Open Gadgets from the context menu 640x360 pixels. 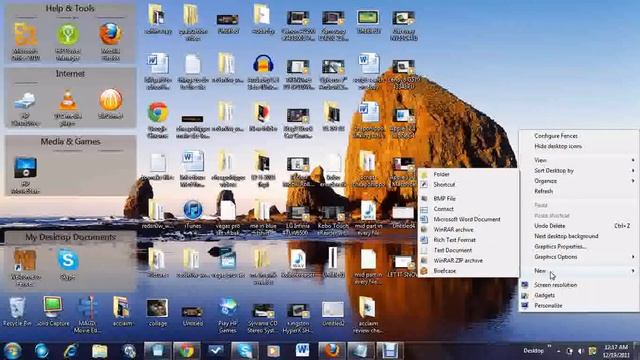point(579,295)
